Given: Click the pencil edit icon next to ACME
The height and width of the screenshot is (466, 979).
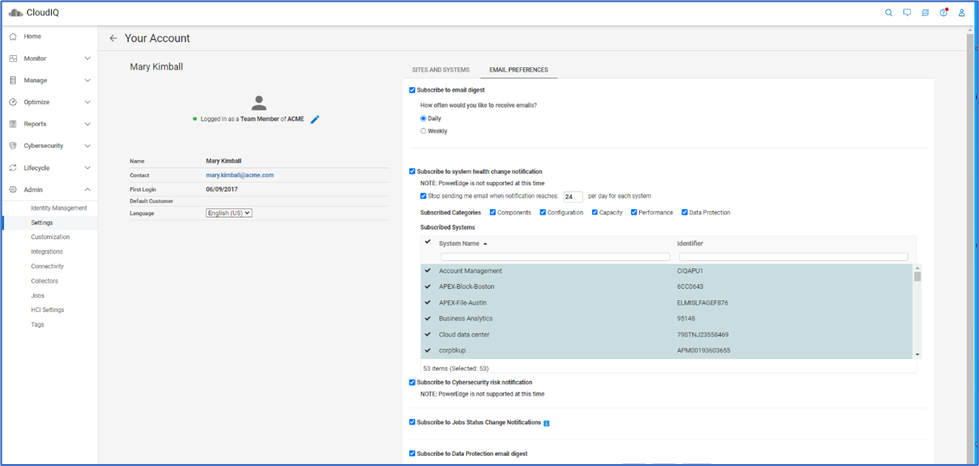Looking at the screenshot, I should (315, 119).
